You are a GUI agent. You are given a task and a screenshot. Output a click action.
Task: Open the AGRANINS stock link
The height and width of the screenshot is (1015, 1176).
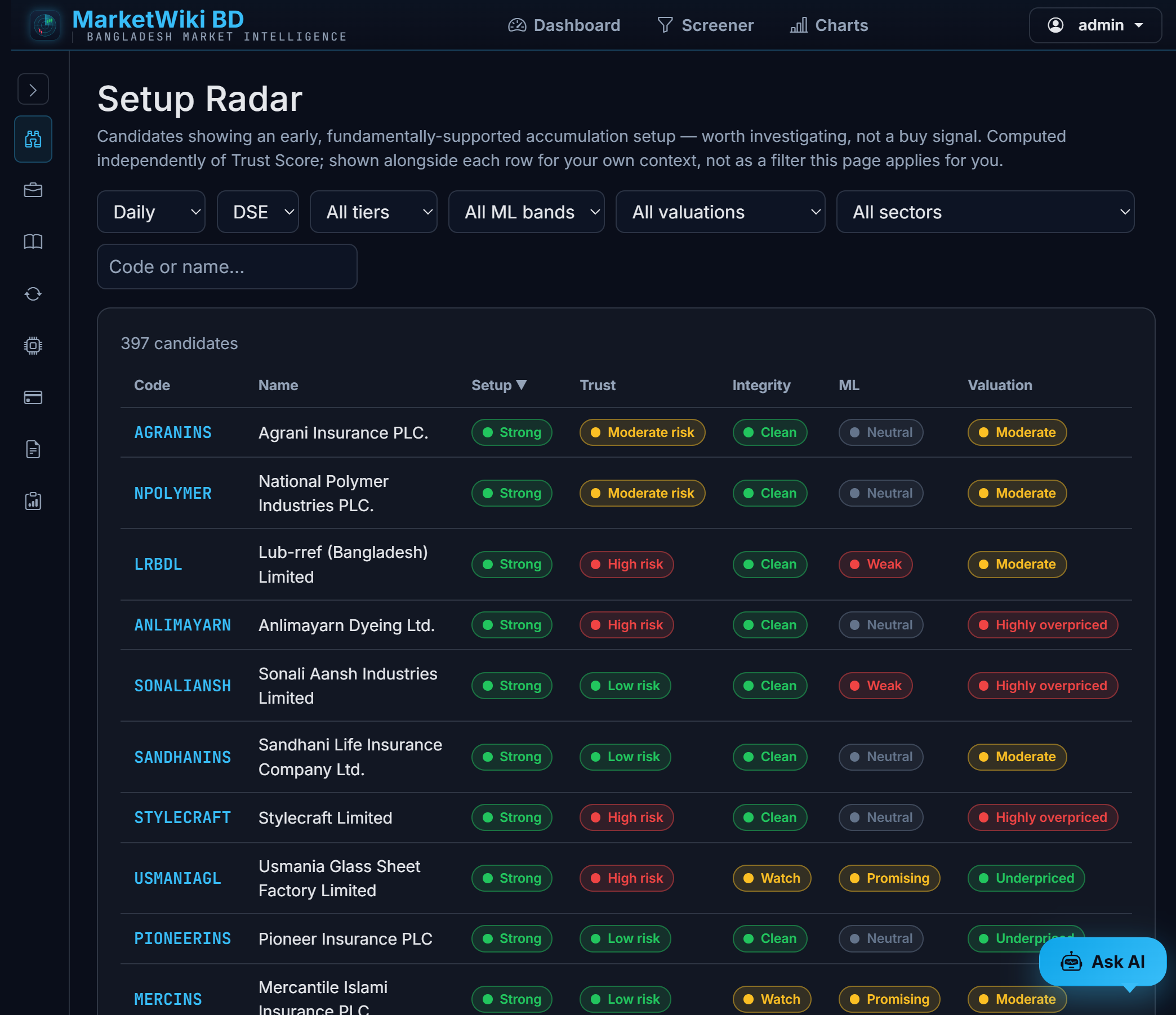click(x=172, y=432)
